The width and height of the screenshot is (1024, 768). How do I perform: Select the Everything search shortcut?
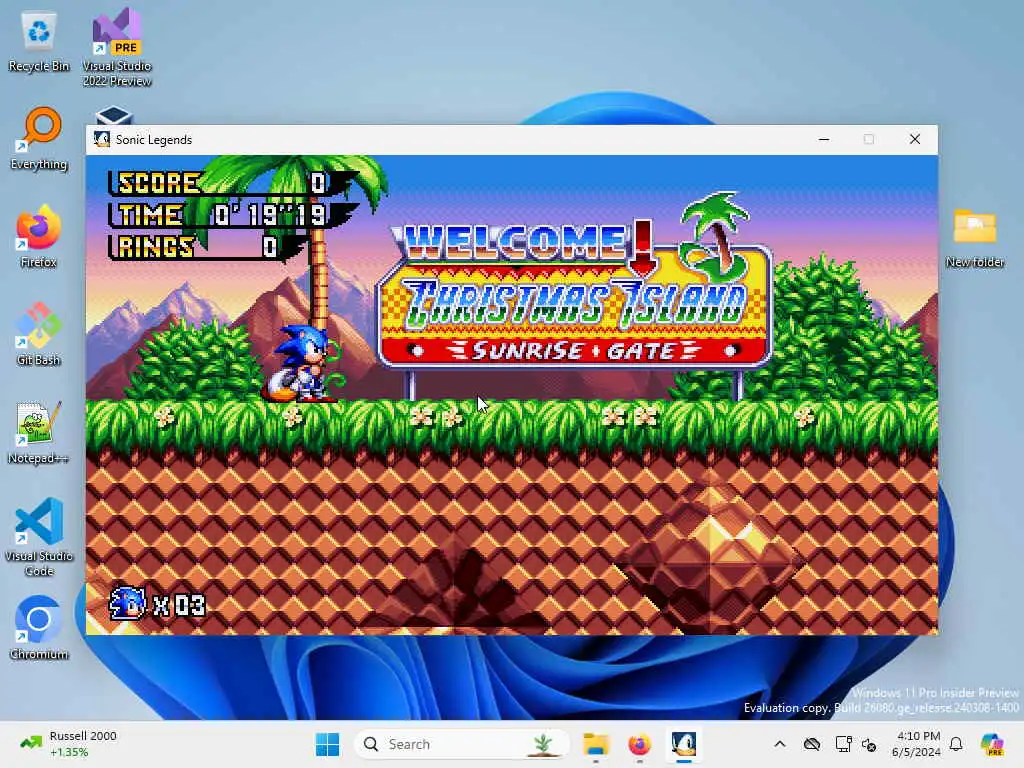click(x=39, y=138)
